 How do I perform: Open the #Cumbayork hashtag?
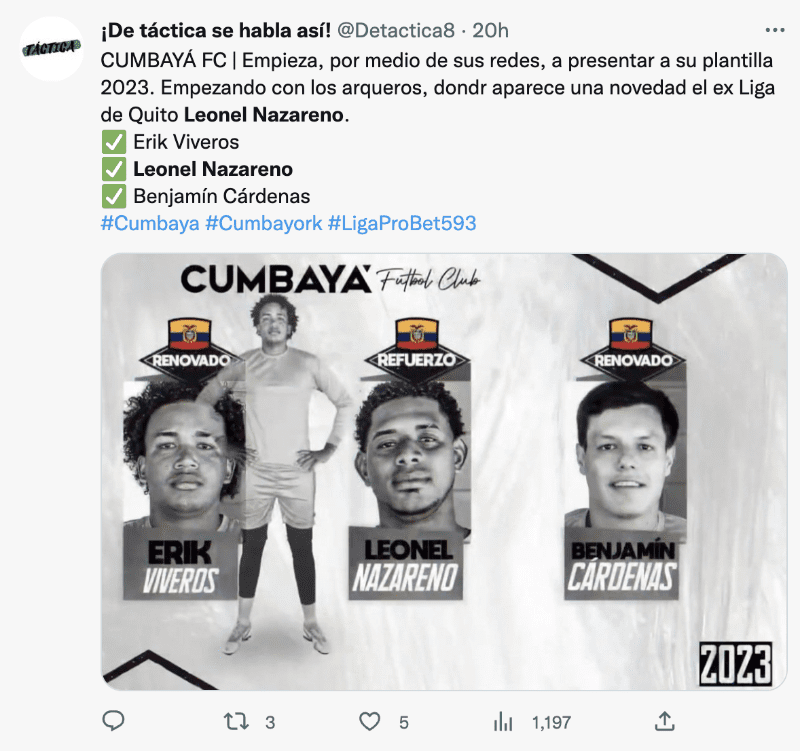(264, 223)
